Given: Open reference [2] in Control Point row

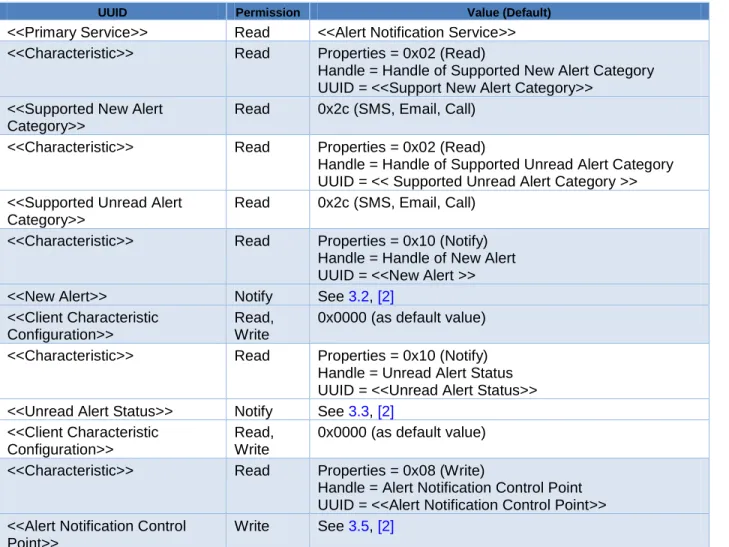Looking at the screenshot, I should pyautogui.click(x=385, y=526).
